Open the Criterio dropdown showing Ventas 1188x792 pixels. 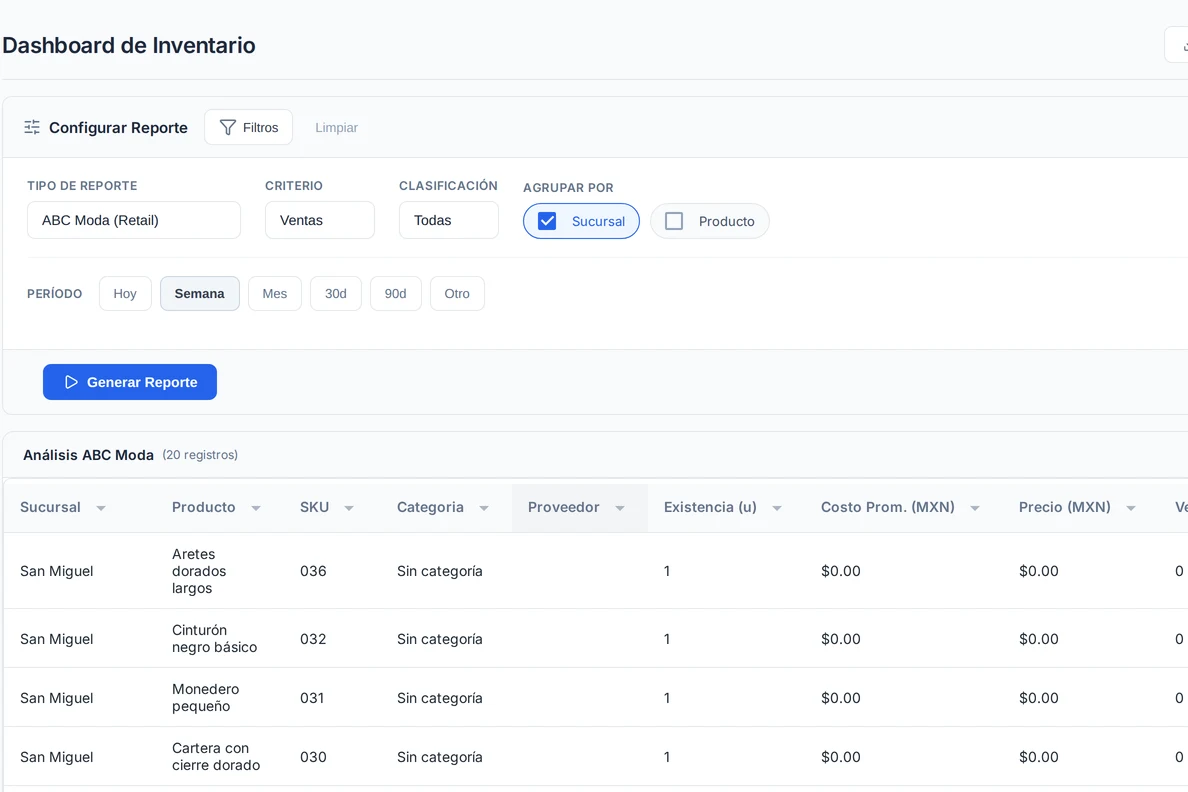[320, 220]
